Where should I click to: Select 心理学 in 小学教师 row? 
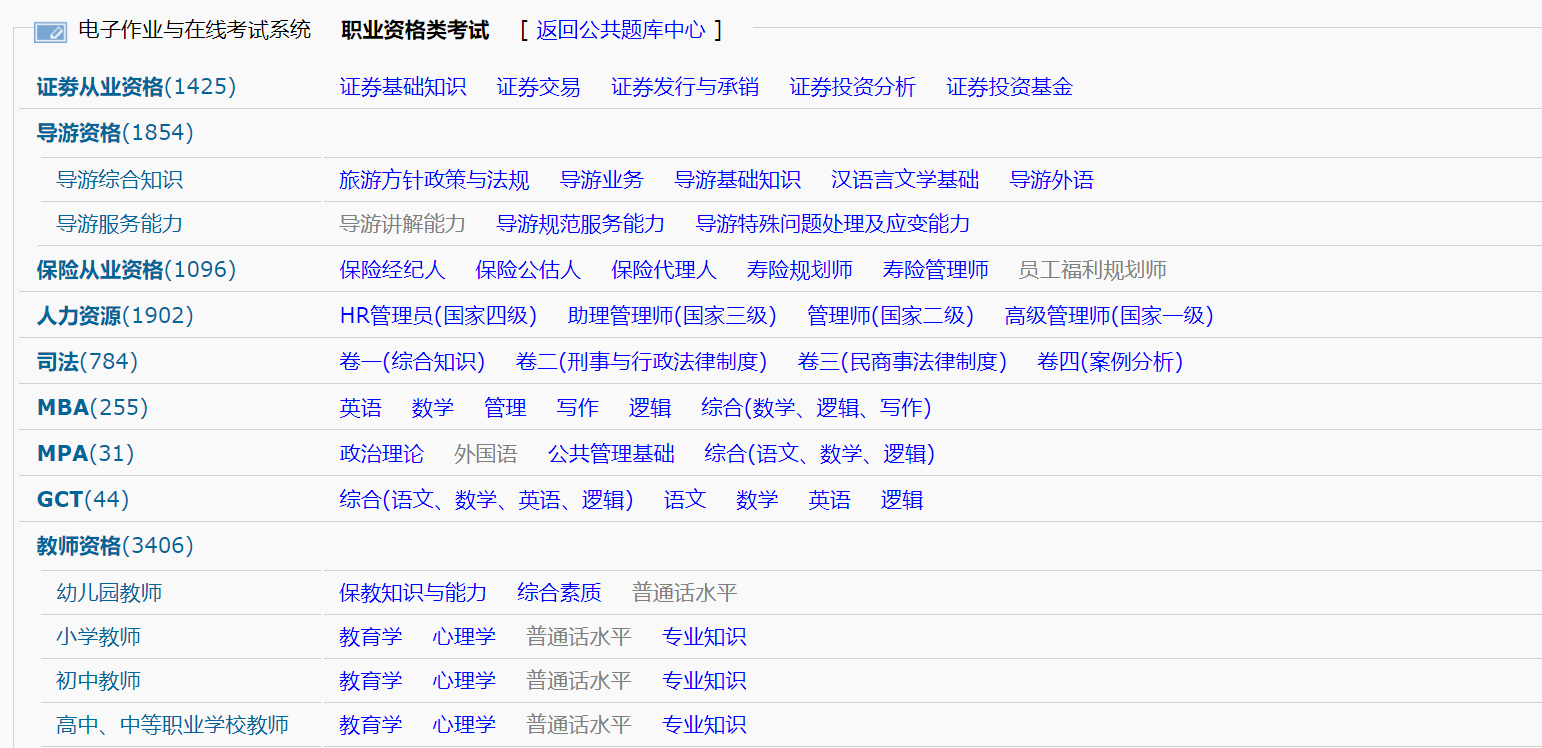coord(464,636)
